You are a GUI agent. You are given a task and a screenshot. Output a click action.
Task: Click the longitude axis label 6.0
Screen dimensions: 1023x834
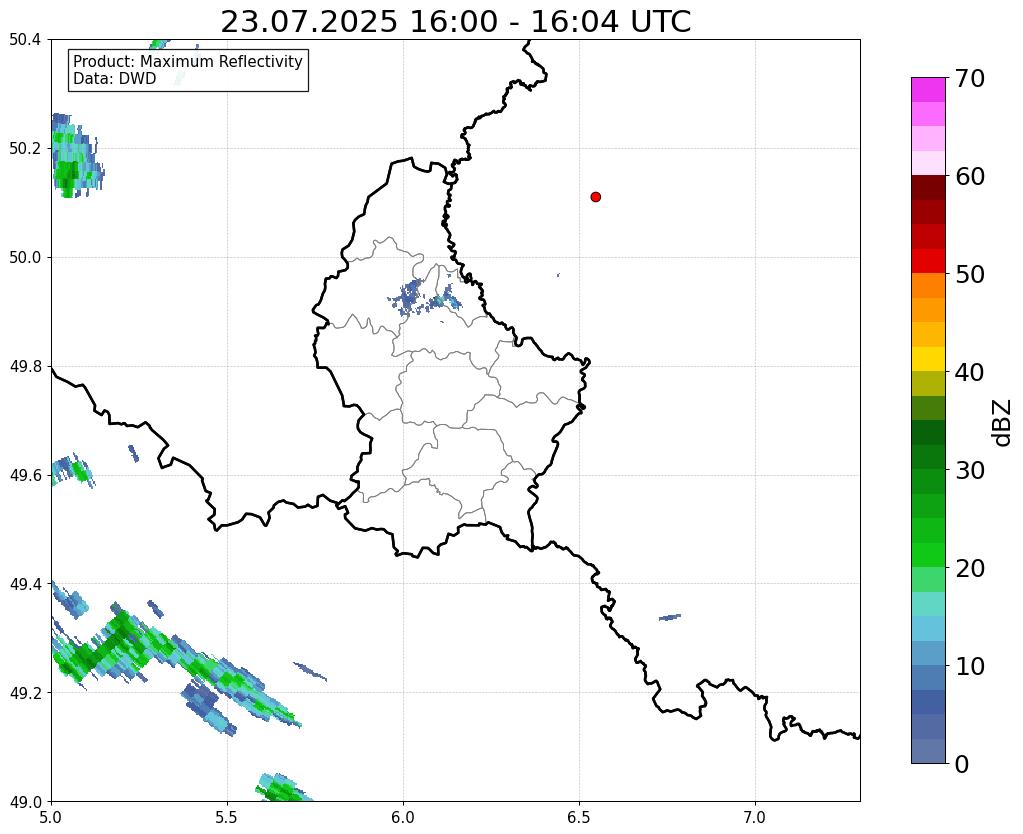click(x=403, y=818)
